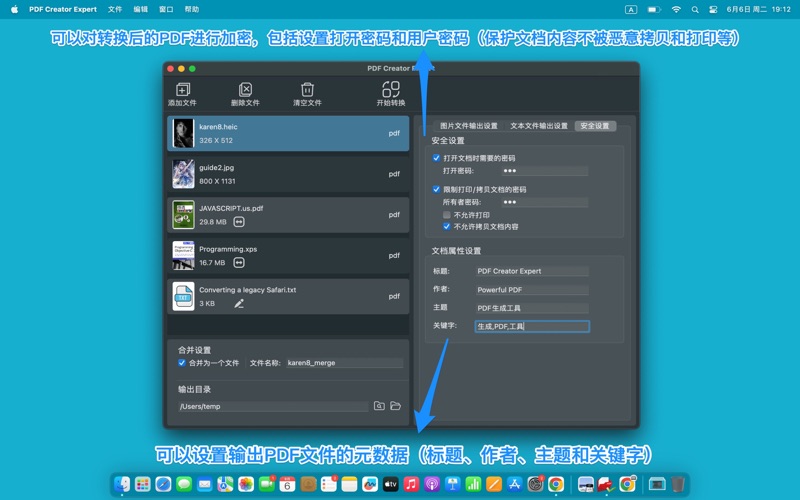Open Calendar from the Dock

pyautogui.click(x=287, y=484)
